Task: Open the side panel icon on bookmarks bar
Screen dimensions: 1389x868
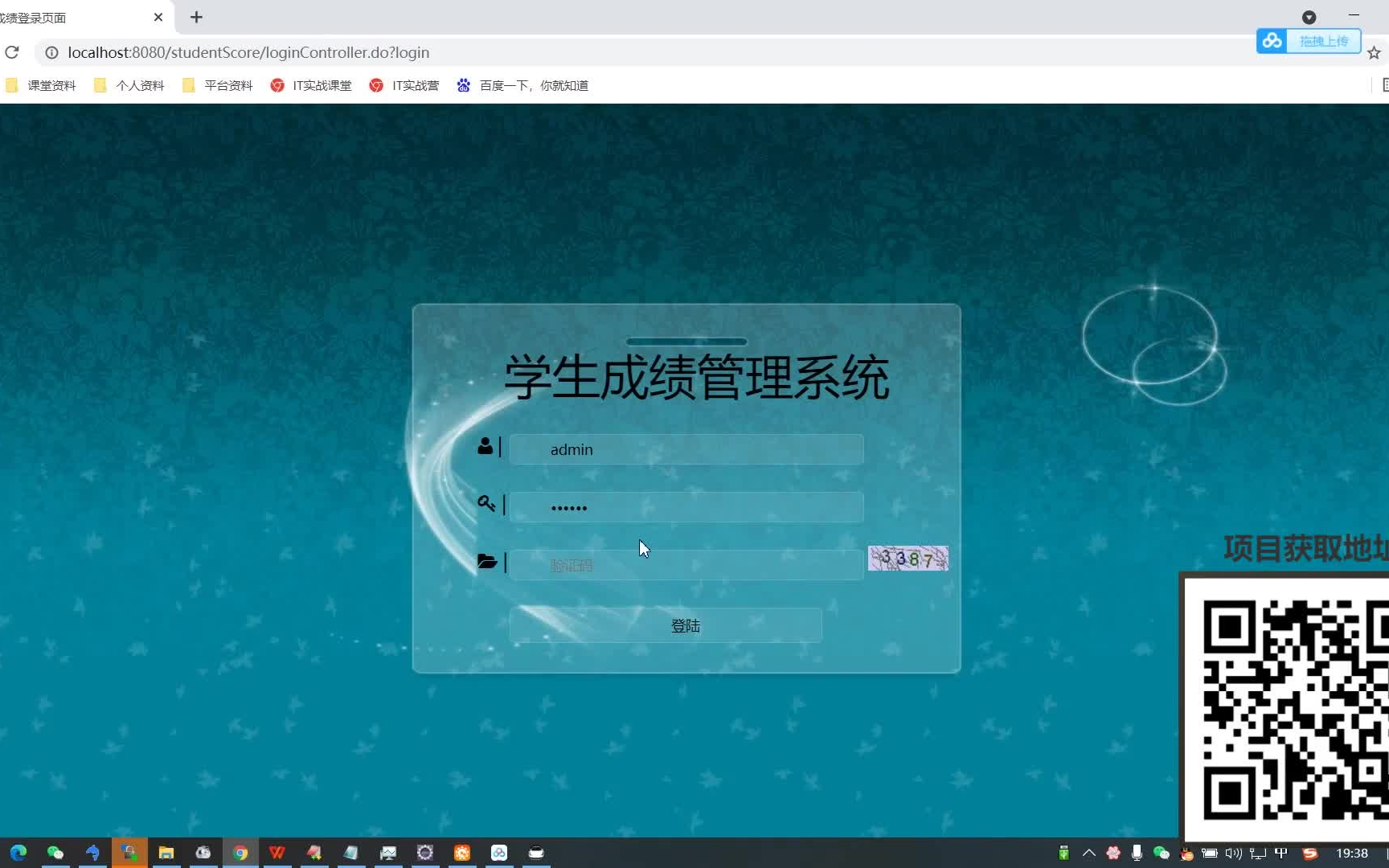Action: 1385,85
